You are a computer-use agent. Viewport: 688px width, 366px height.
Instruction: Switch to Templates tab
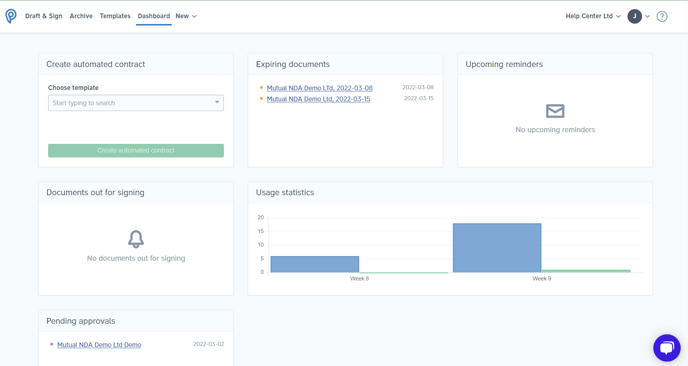click(115, 16)
